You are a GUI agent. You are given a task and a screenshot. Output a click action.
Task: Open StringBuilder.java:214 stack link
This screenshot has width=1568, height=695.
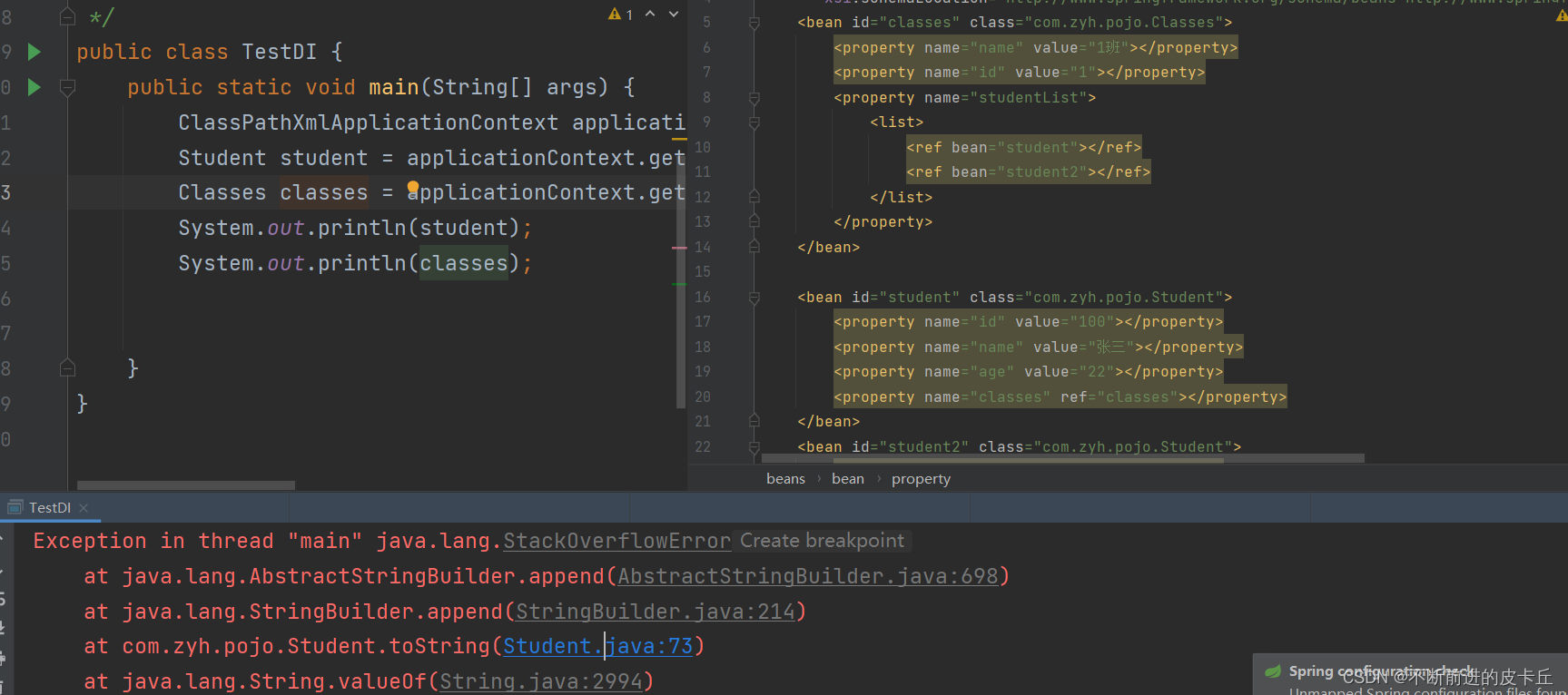pyautogui.click(x=656, y=612)
